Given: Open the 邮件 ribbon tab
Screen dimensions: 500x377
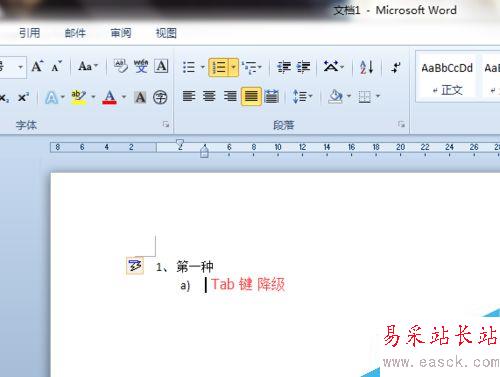Looking at the screenshot, I should pos(75,33).
